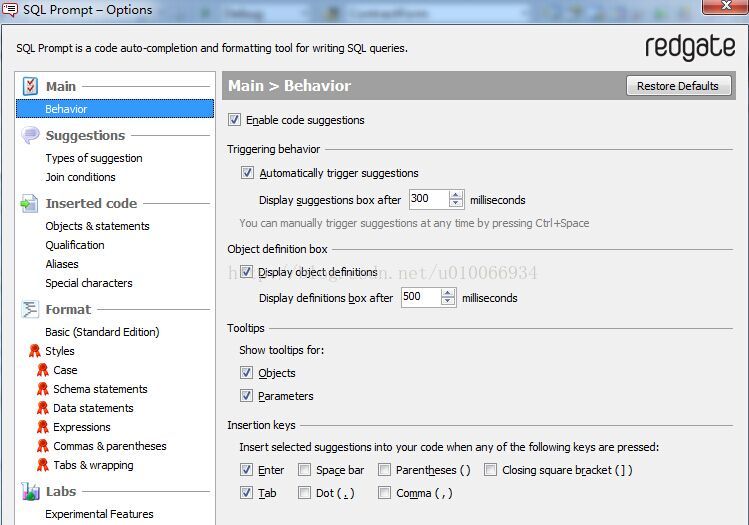Viewport: 749px width, 525px height.
Task: Increase definitions box delay with up arrow
Action: [448, 293]
